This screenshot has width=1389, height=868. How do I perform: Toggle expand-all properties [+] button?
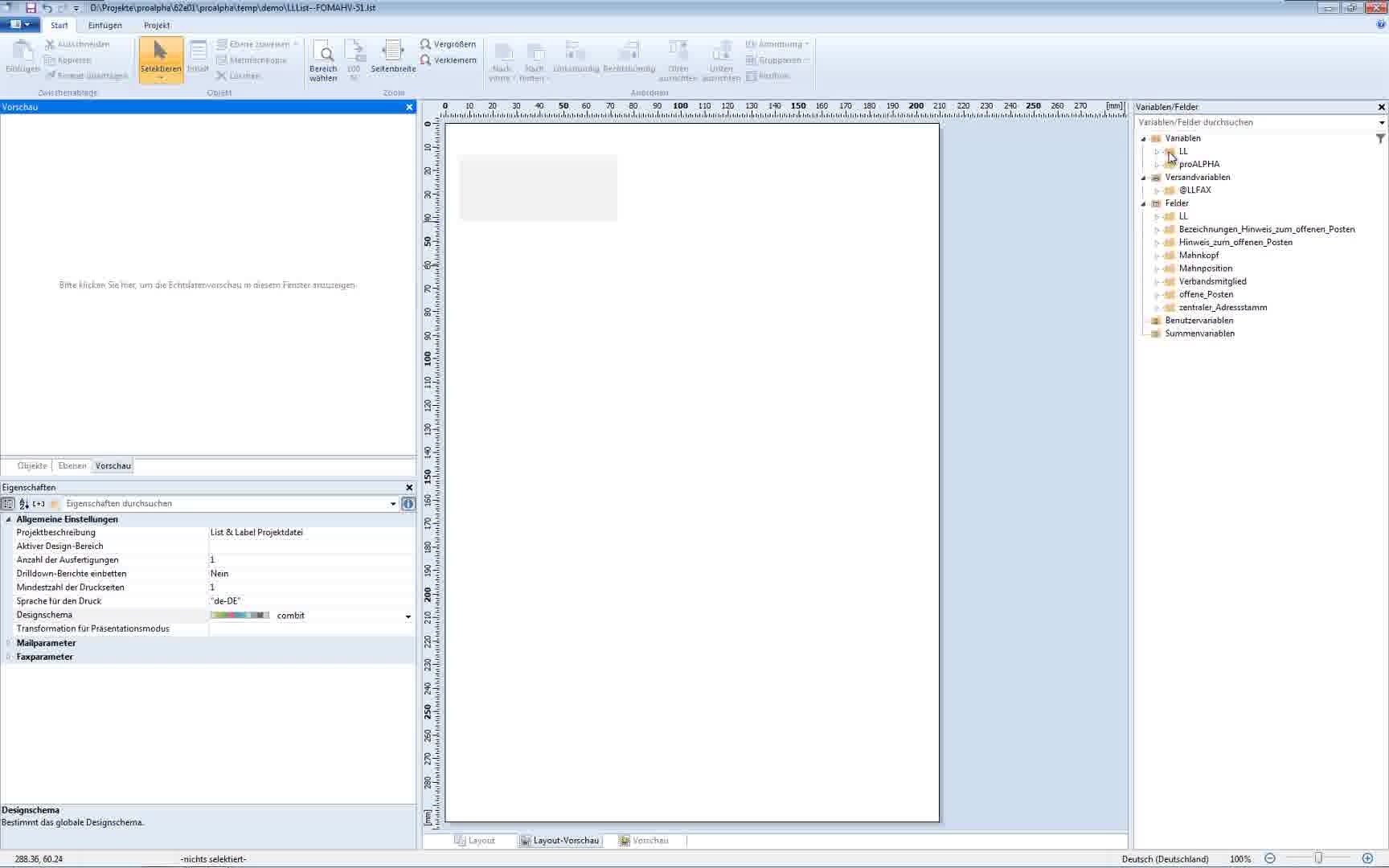[x=39, y=504]
